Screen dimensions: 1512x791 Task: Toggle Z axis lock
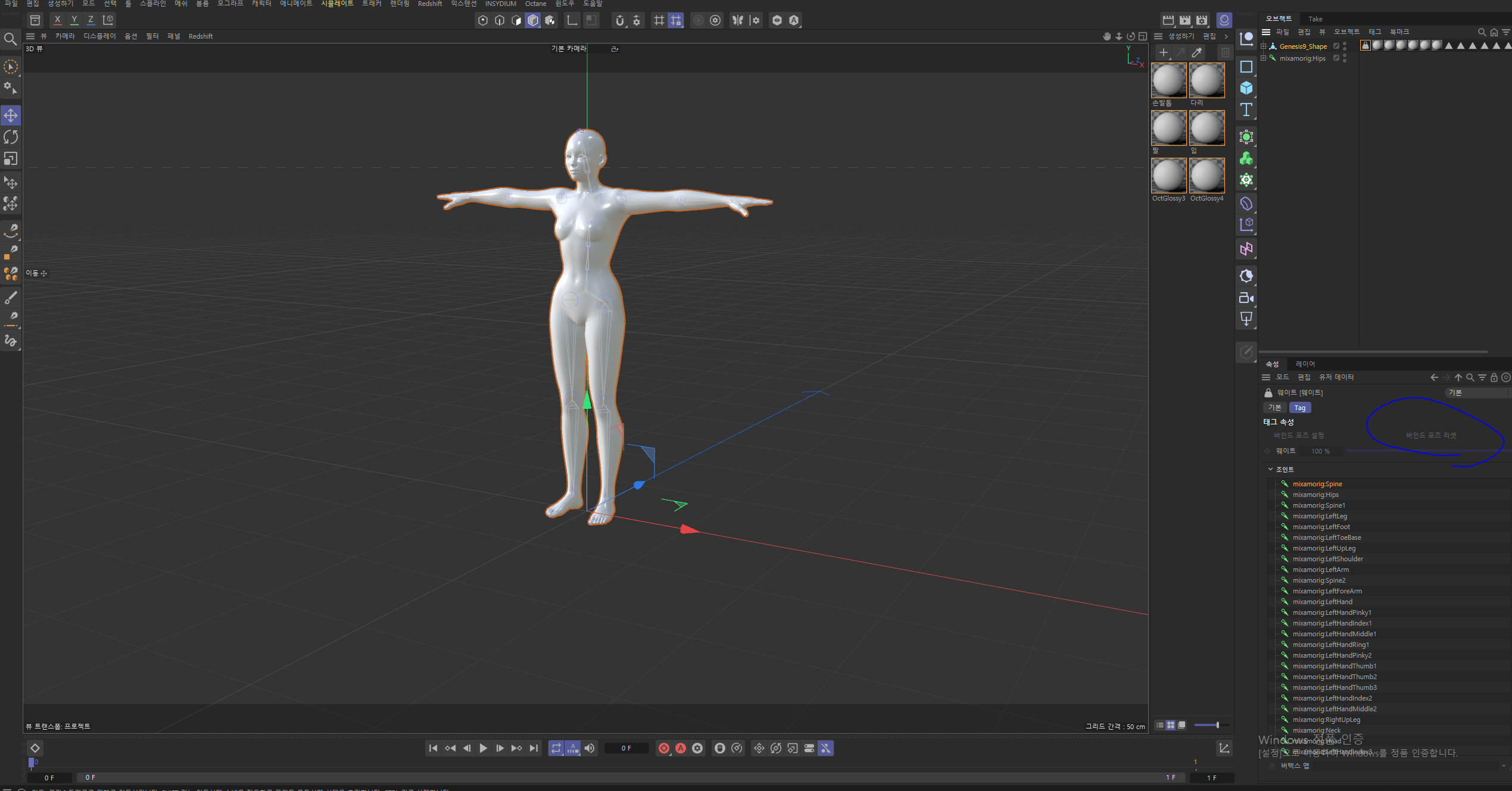91,20
